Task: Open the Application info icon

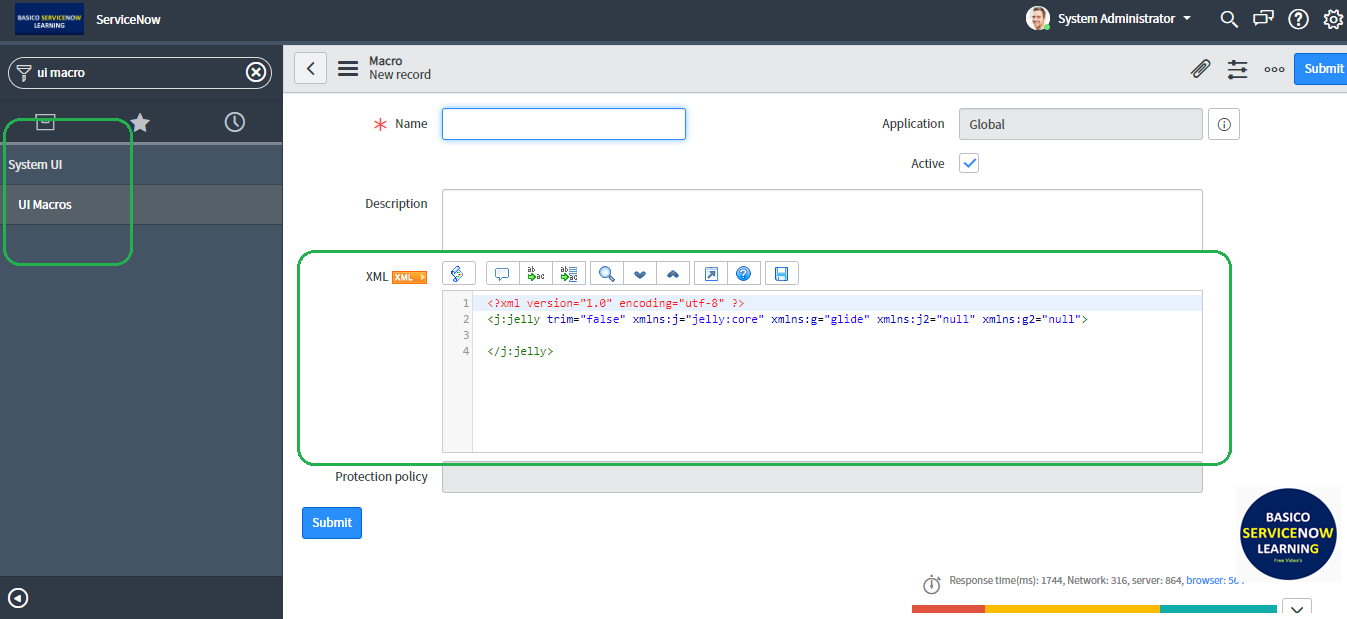Action: click(x=1224, y=124)
